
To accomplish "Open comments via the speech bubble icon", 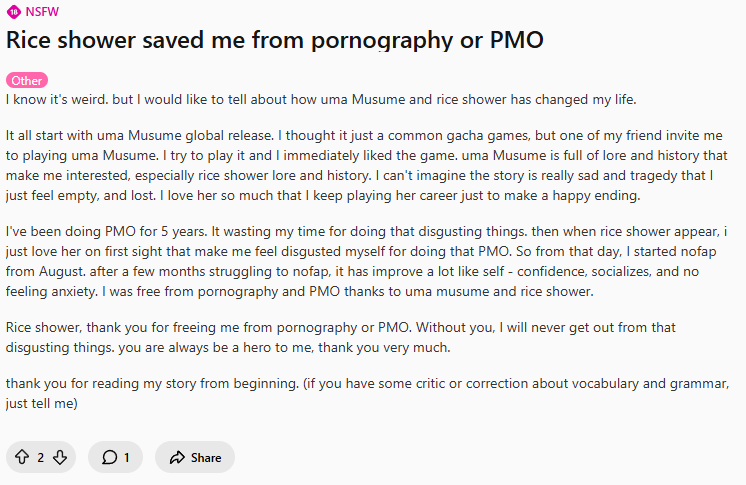I will click(x=109, y=457).
